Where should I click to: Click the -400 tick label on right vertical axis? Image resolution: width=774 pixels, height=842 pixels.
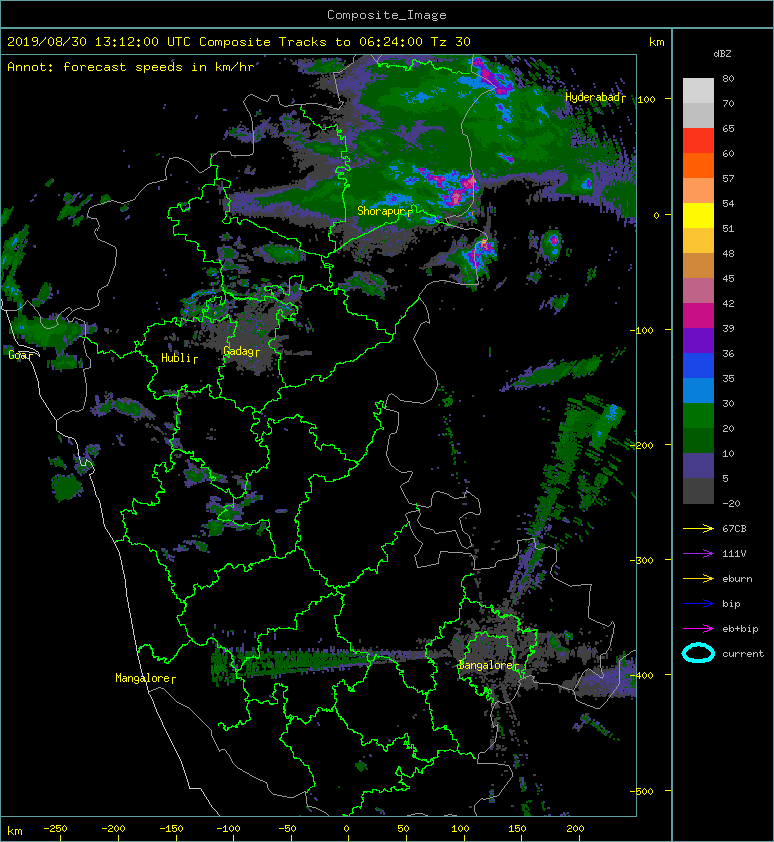[641, 675]
